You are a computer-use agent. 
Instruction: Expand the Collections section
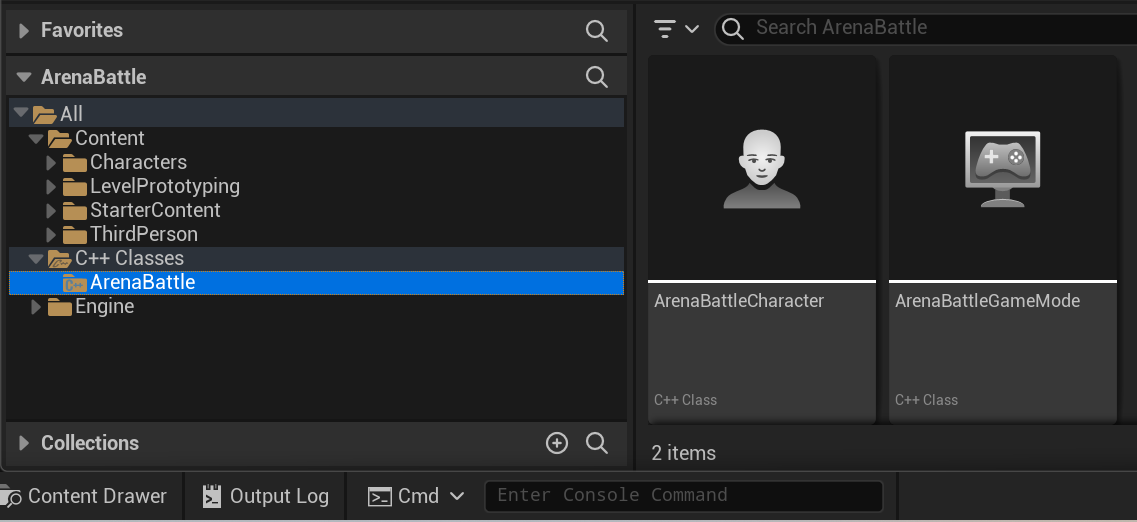[24, 443]
